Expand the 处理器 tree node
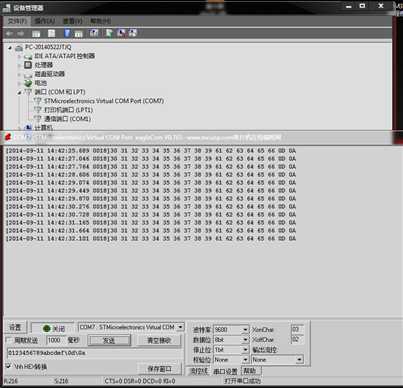 19,65
